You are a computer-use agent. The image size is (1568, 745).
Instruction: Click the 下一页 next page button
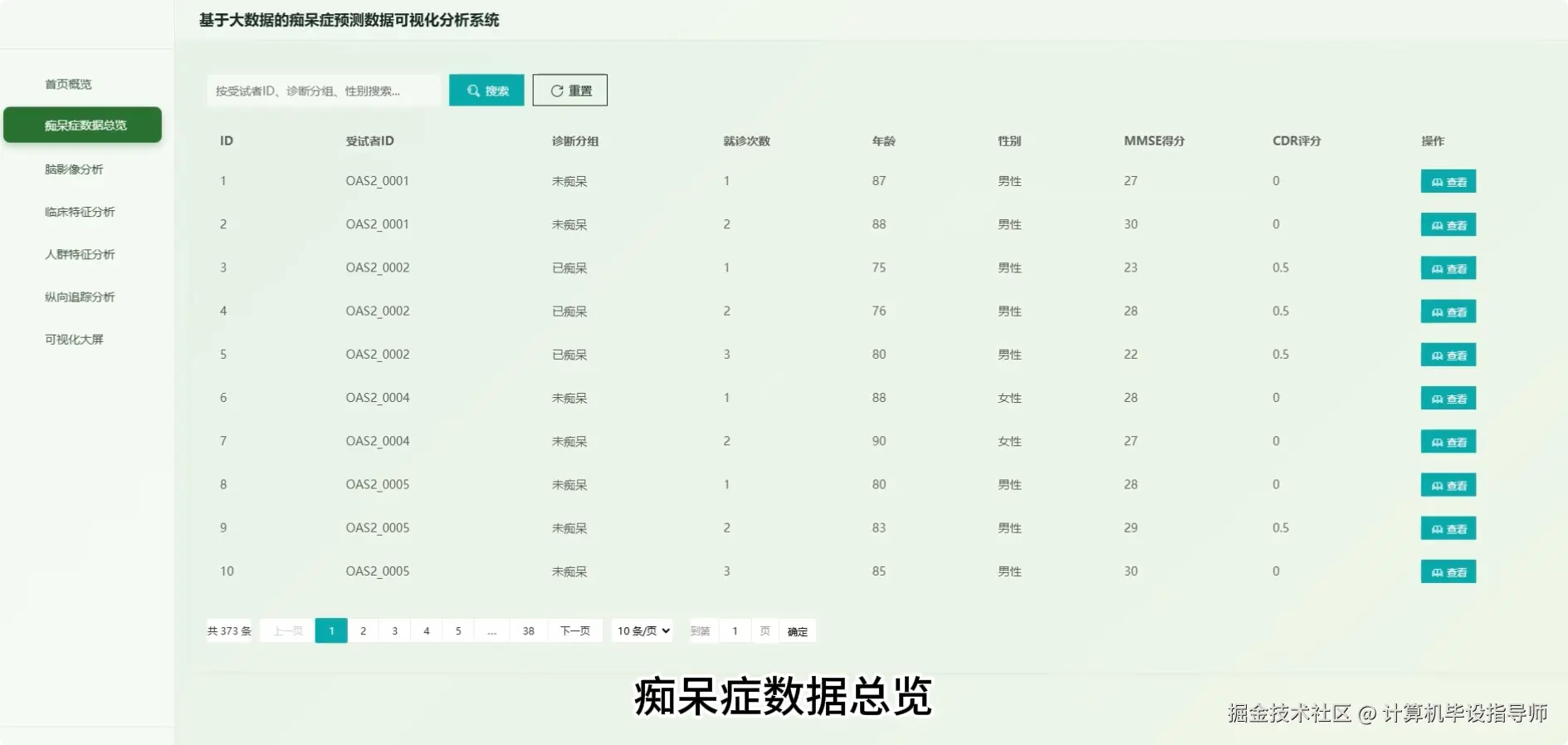(575, 631)
